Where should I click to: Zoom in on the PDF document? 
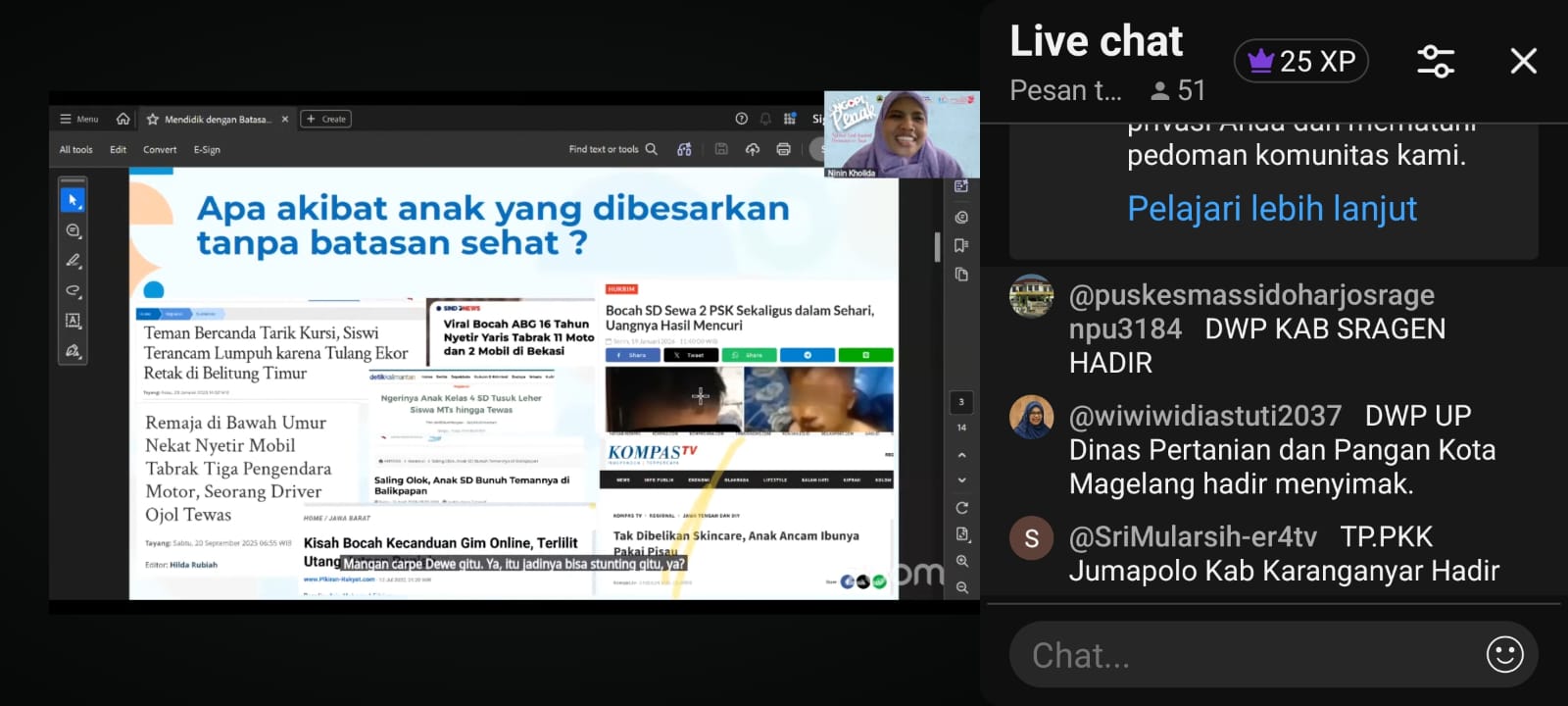tap(961, 561)
